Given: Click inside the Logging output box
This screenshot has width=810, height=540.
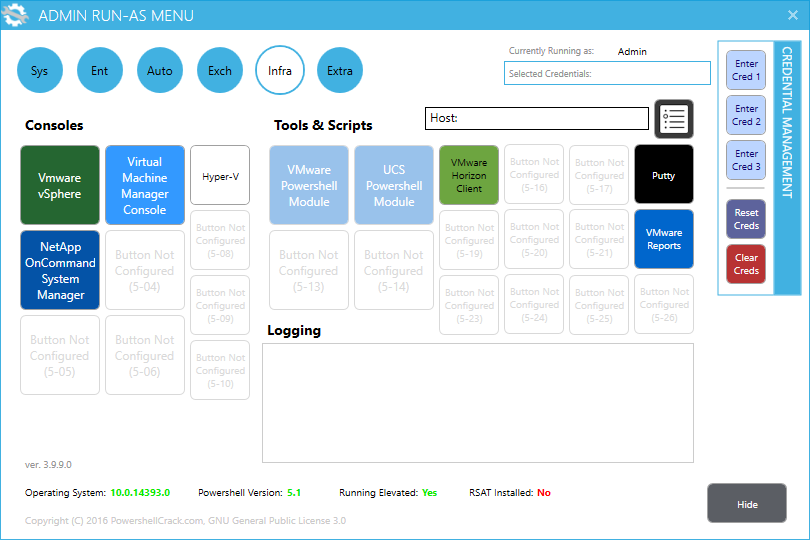Looking at the screenshot, I should tap(478, 403).
